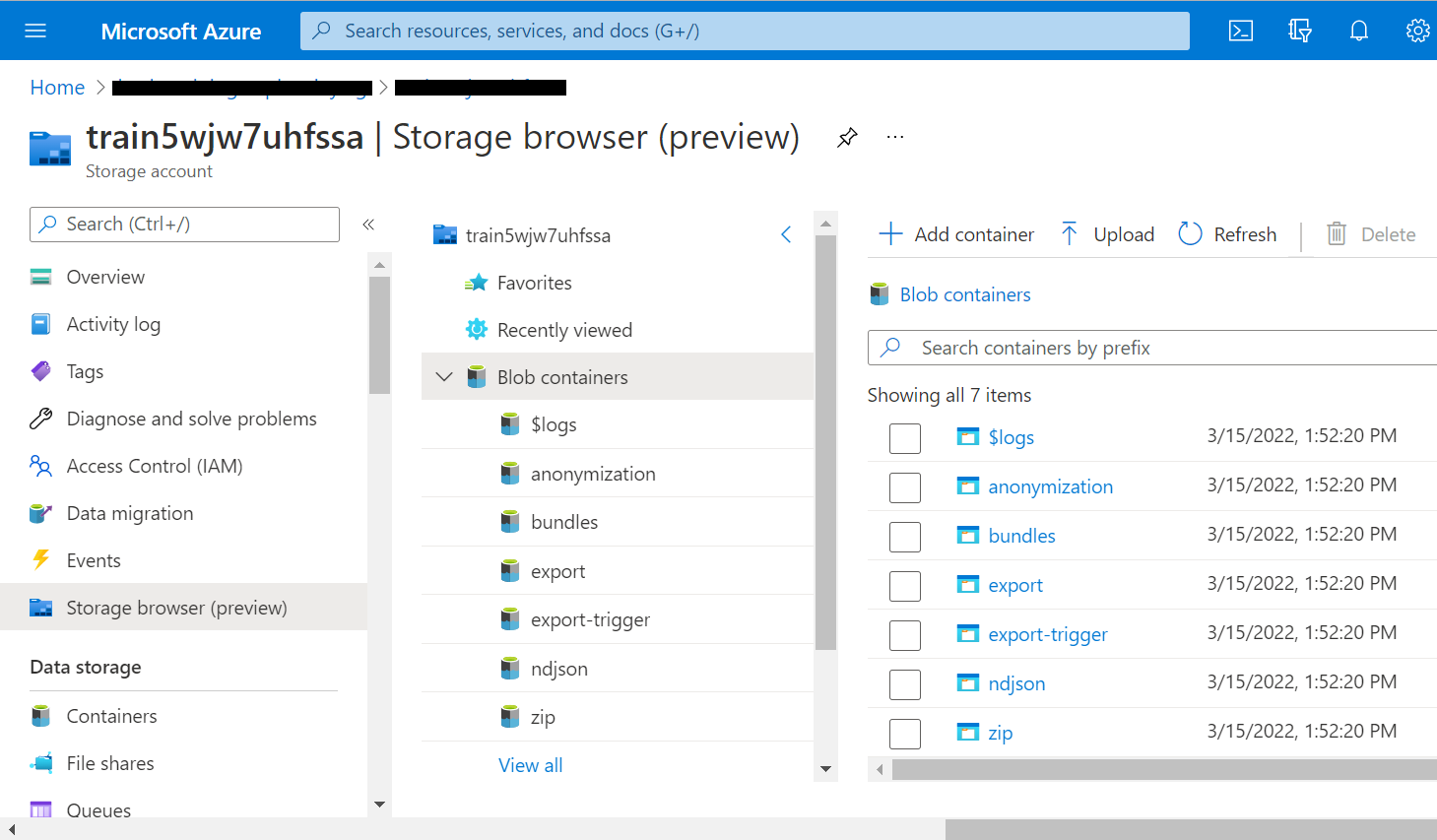The width and height of the screenshot is (1437, 840).
Task: Pin the Storage browser blade
Action: (847, 137)
